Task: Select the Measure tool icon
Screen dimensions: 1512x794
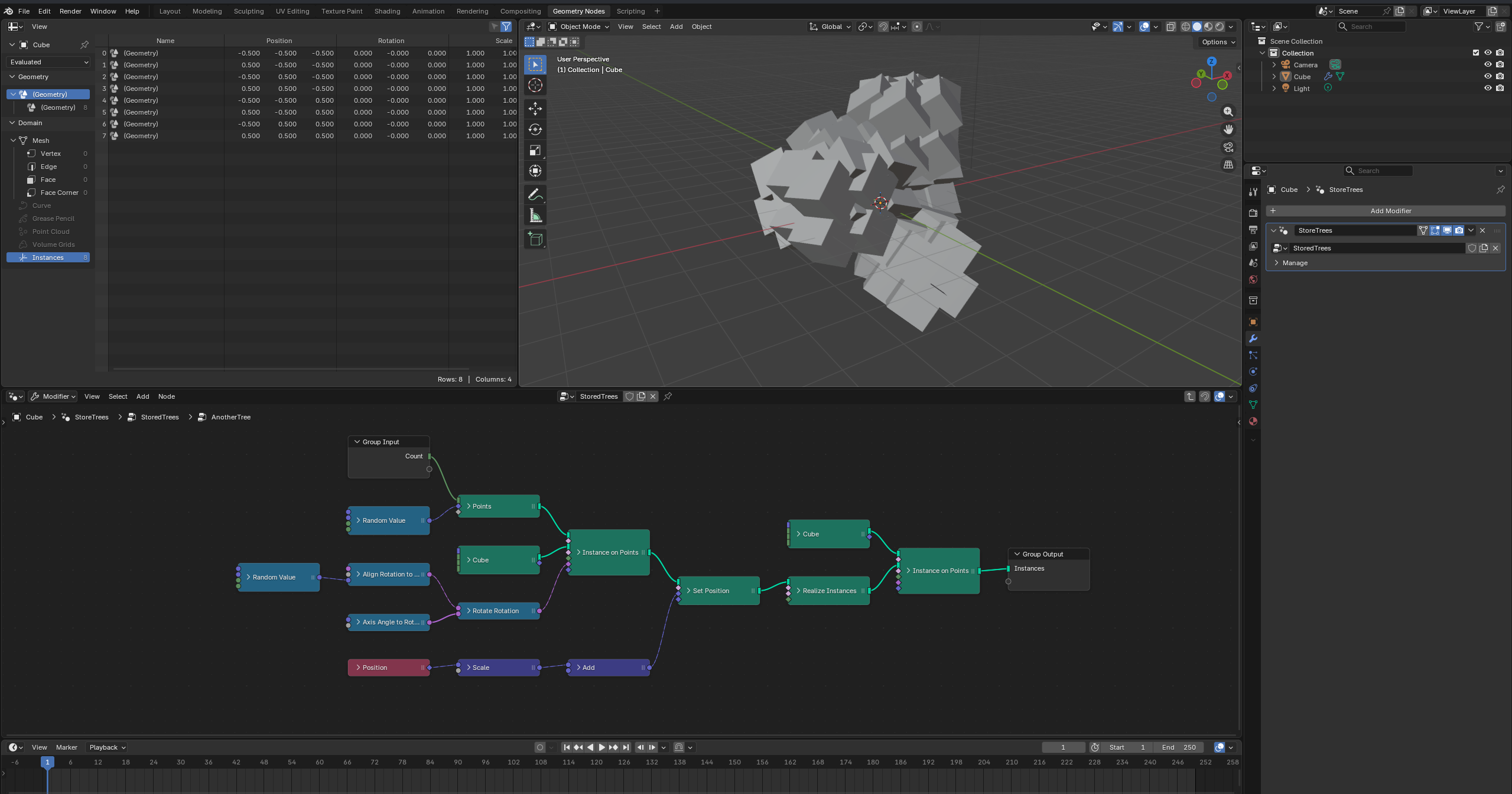Action: 535,216
